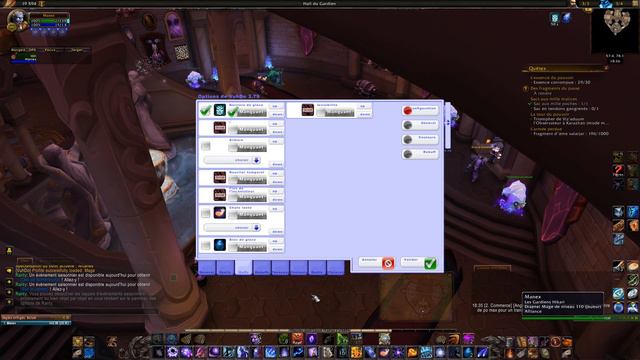Click the Barrière de glace spell icon
This screenshot has height=360, width=640.
click(x=220, y=110)
